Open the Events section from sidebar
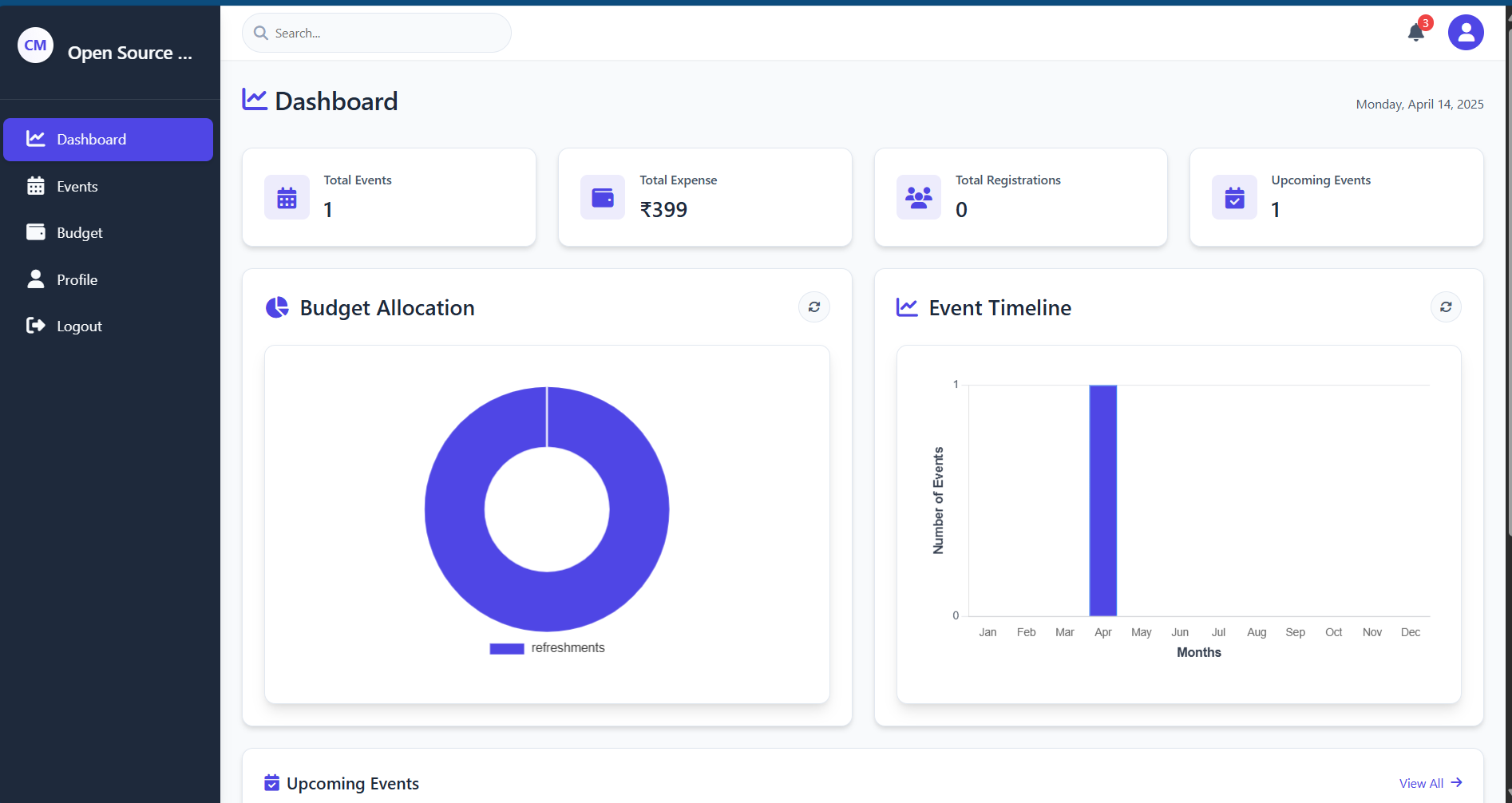 pos(81,185)
